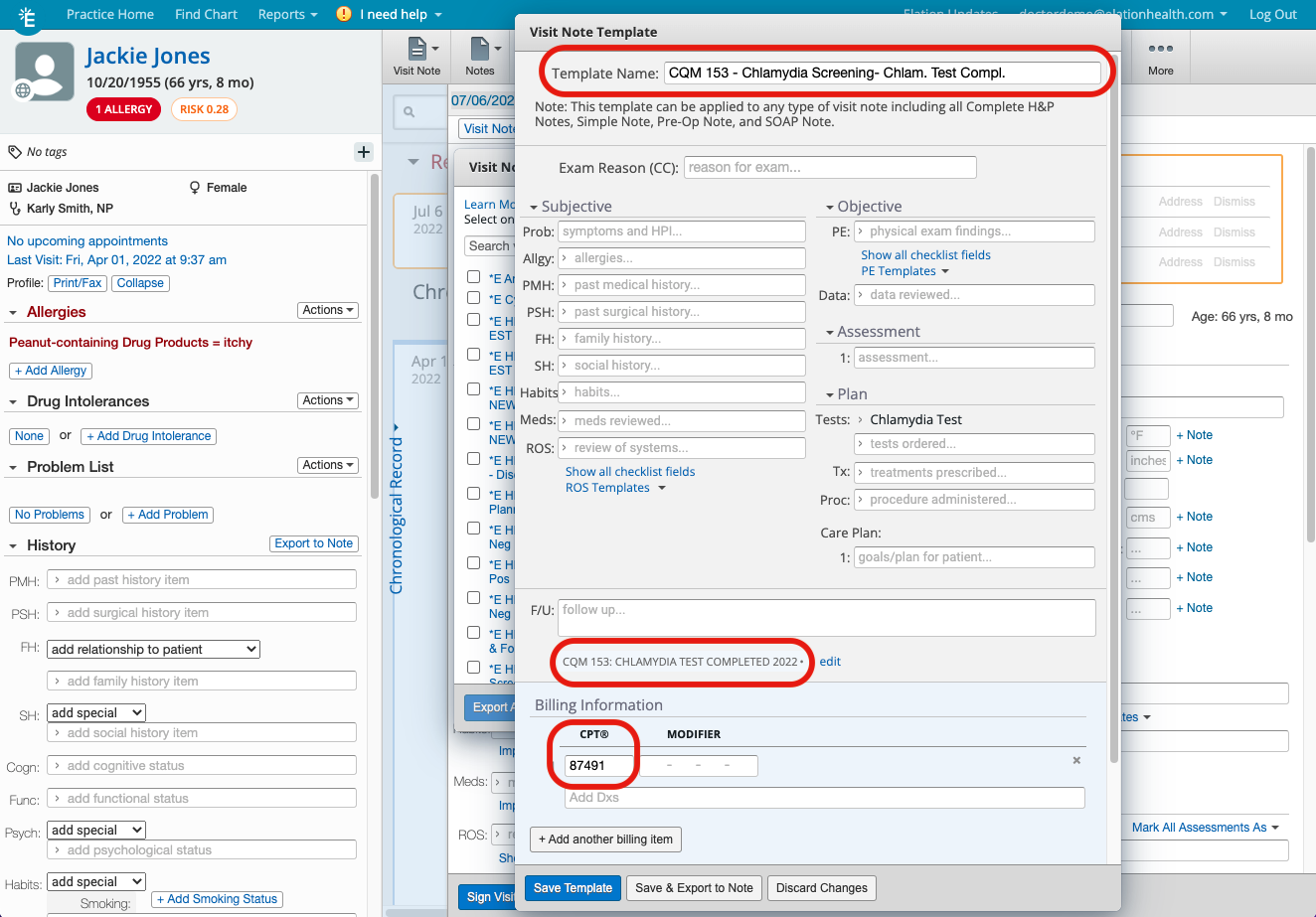The width and height of the screenshot is (1316, 917).
Task: Click Add Drug Intolerance button
Action: 149,436
